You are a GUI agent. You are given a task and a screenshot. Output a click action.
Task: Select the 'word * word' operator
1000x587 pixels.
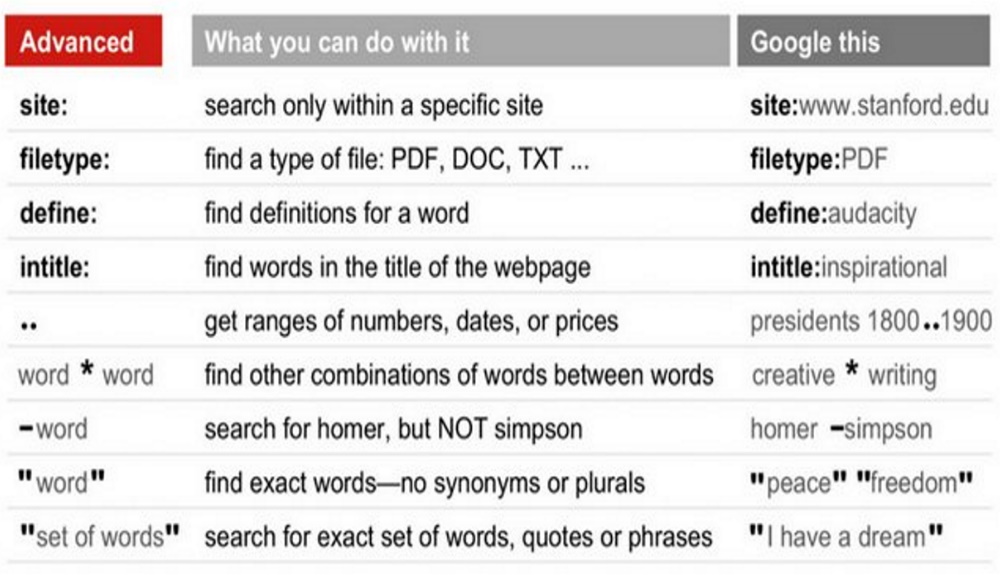pyautogui.click(x=85, y=374)
